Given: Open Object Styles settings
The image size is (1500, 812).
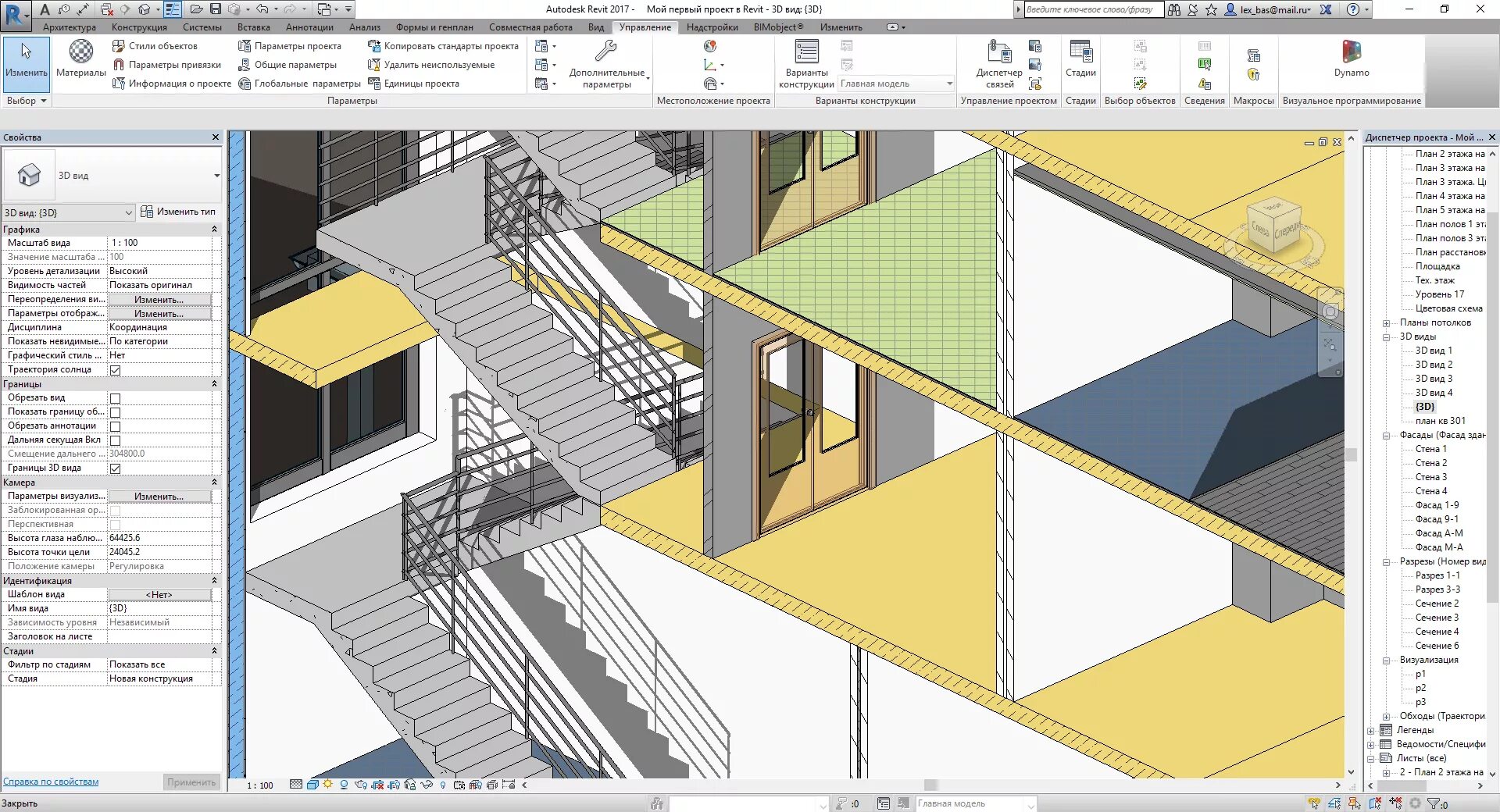Looking at the screenshot, I should 155,46.
